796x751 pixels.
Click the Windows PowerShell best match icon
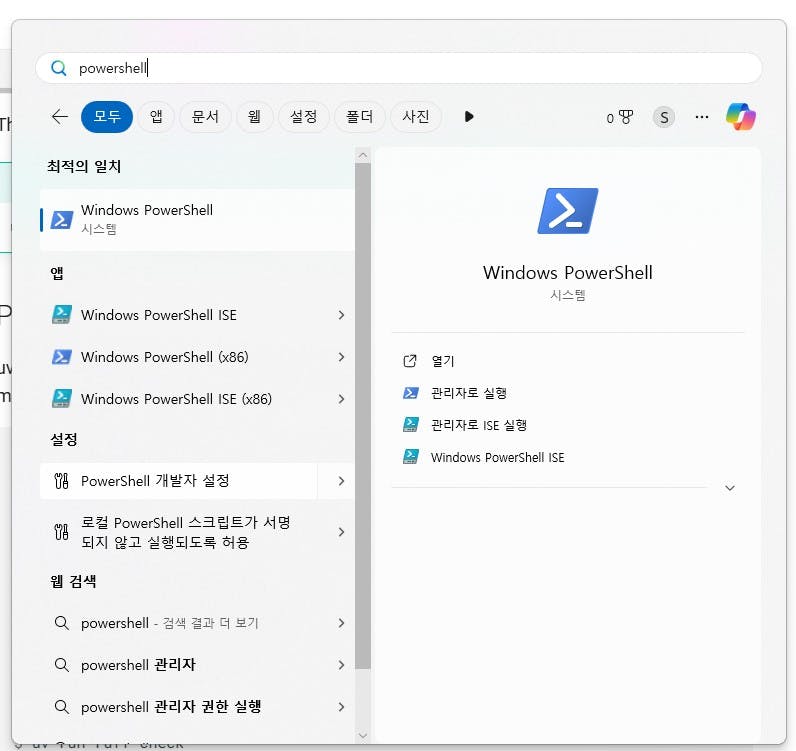62,220
